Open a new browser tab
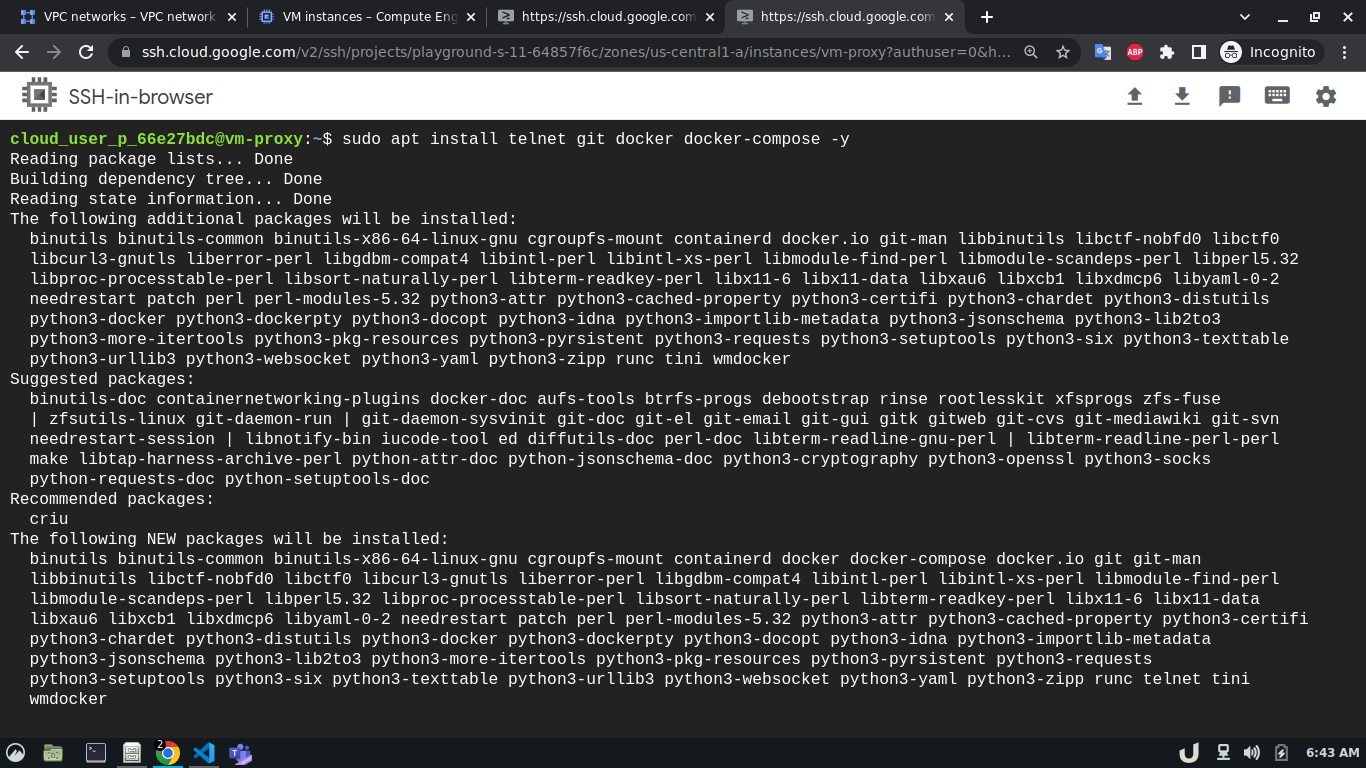 tap(987, 17)
